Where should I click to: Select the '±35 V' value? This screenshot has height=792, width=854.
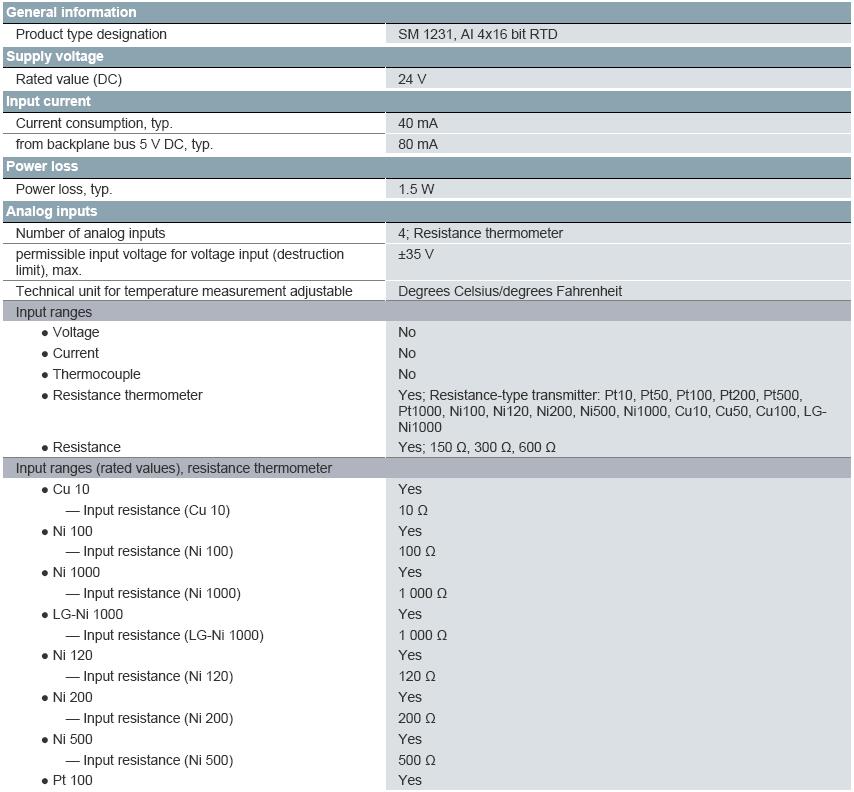click(x=416, y=254)
